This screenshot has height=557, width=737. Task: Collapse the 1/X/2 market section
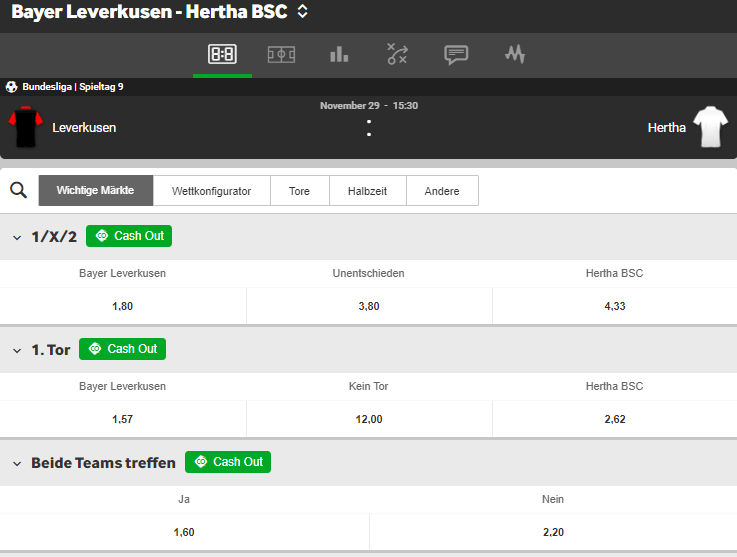[17, 237]
